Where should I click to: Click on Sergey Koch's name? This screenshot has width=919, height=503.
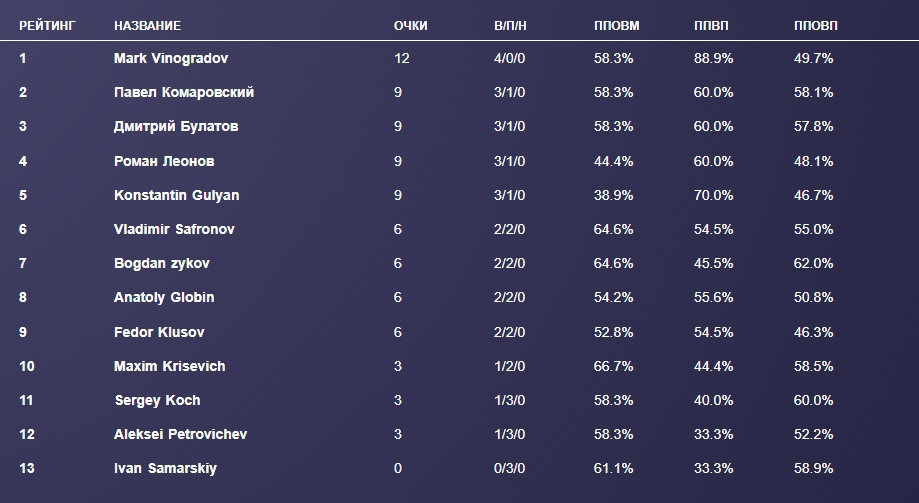[x=157, y=400]
